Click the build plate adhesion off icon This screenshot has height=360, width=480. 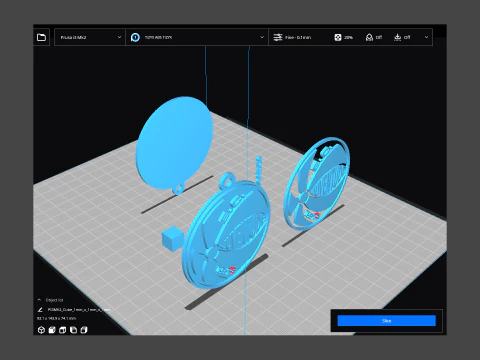[x=397, y=37]
